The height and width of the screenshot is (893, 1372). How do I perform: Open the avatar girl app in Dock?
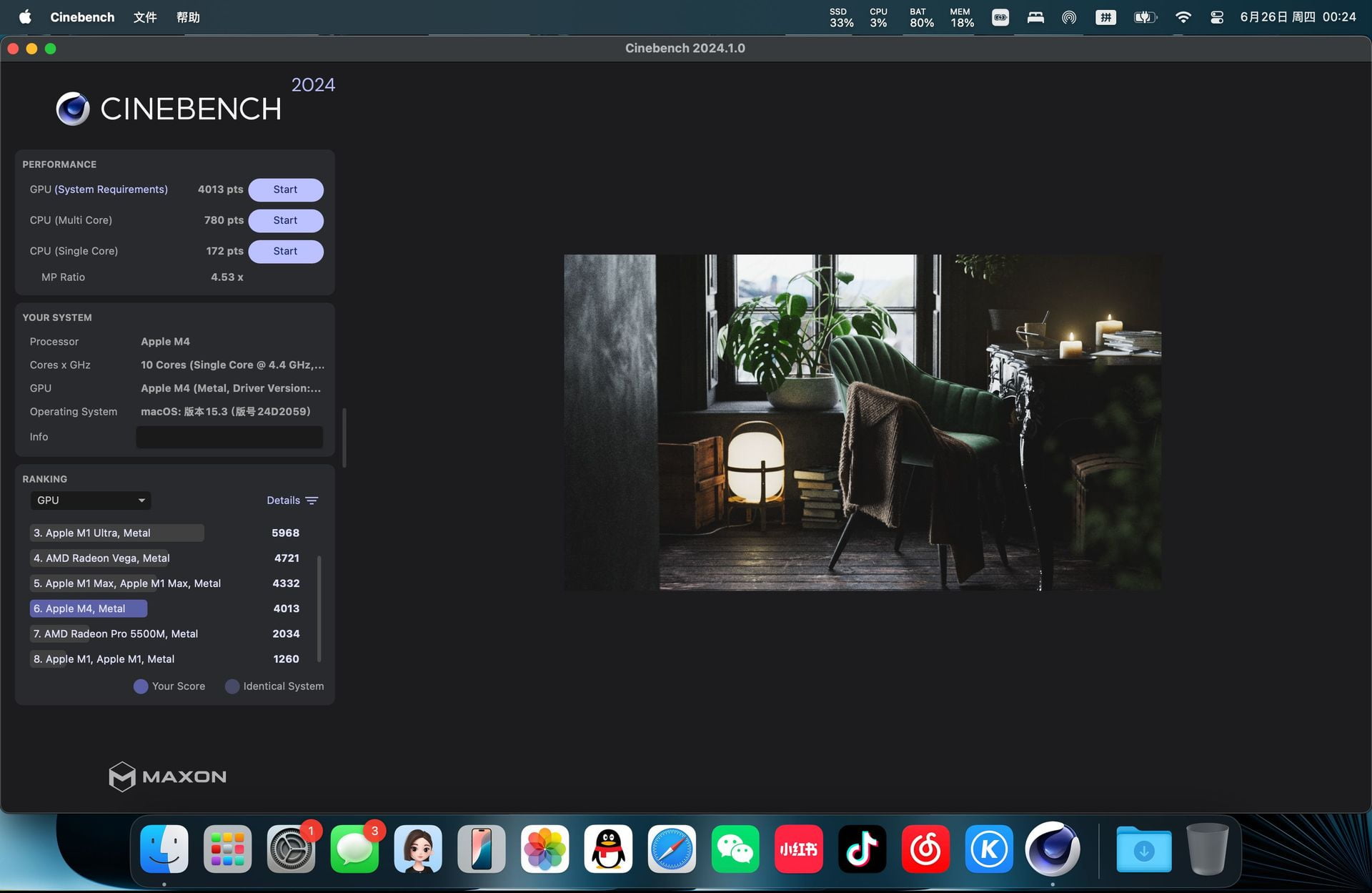point(418,849)
